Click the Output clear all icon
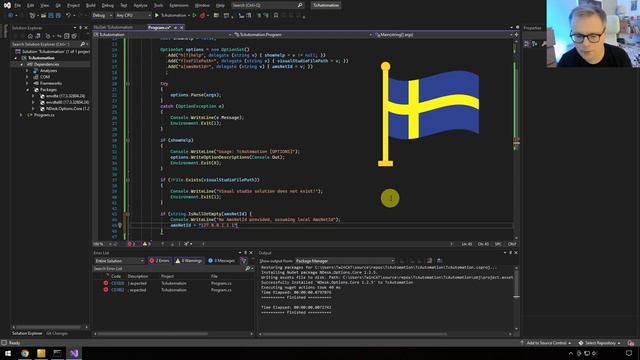 click(x=429, y=261)
